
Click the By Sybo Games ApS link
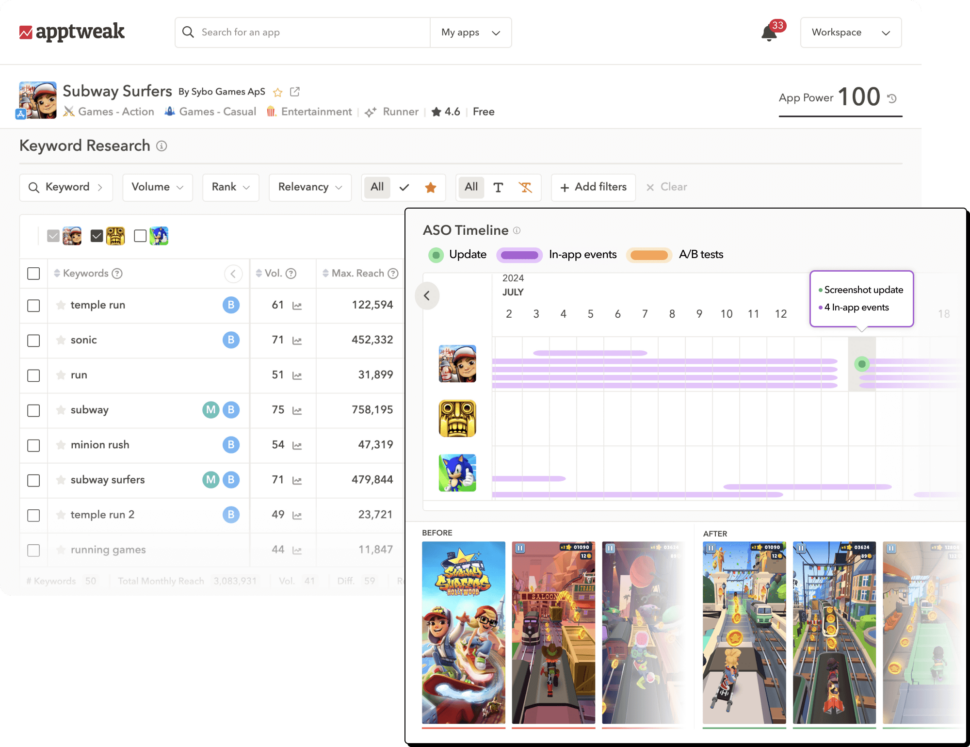click(x=221, y=92)
